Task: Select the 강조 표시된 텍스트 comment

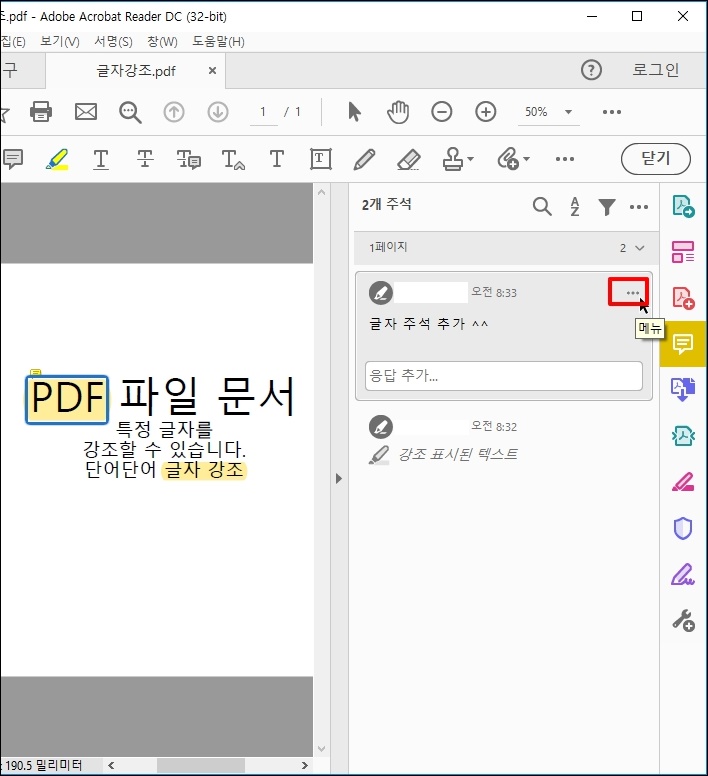Action: [458, 454]
